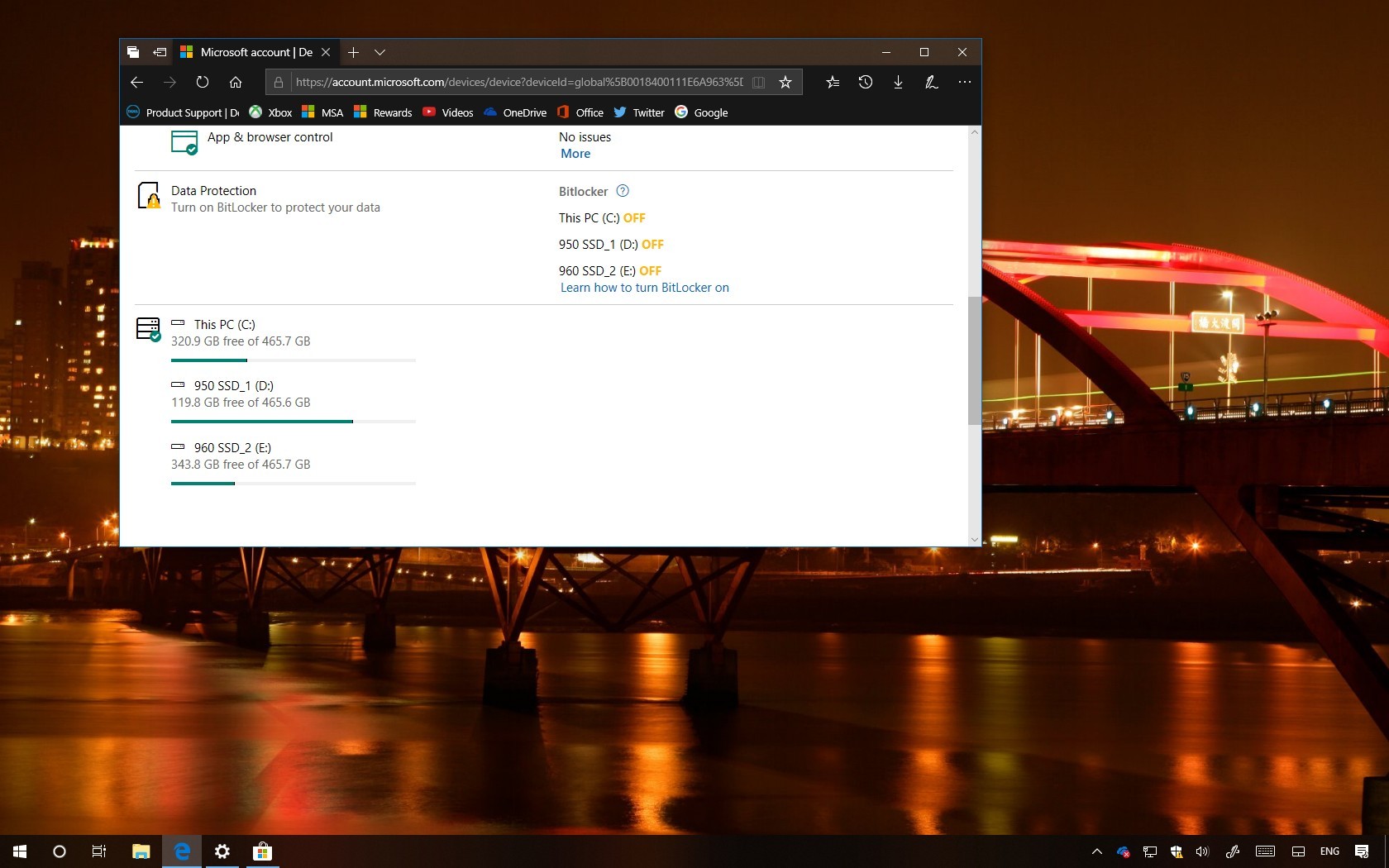Image resolution: width=1389 pixels, height=868 pixels.
Task: Click This PC (C:) storage bar
Action: [294, 360]
